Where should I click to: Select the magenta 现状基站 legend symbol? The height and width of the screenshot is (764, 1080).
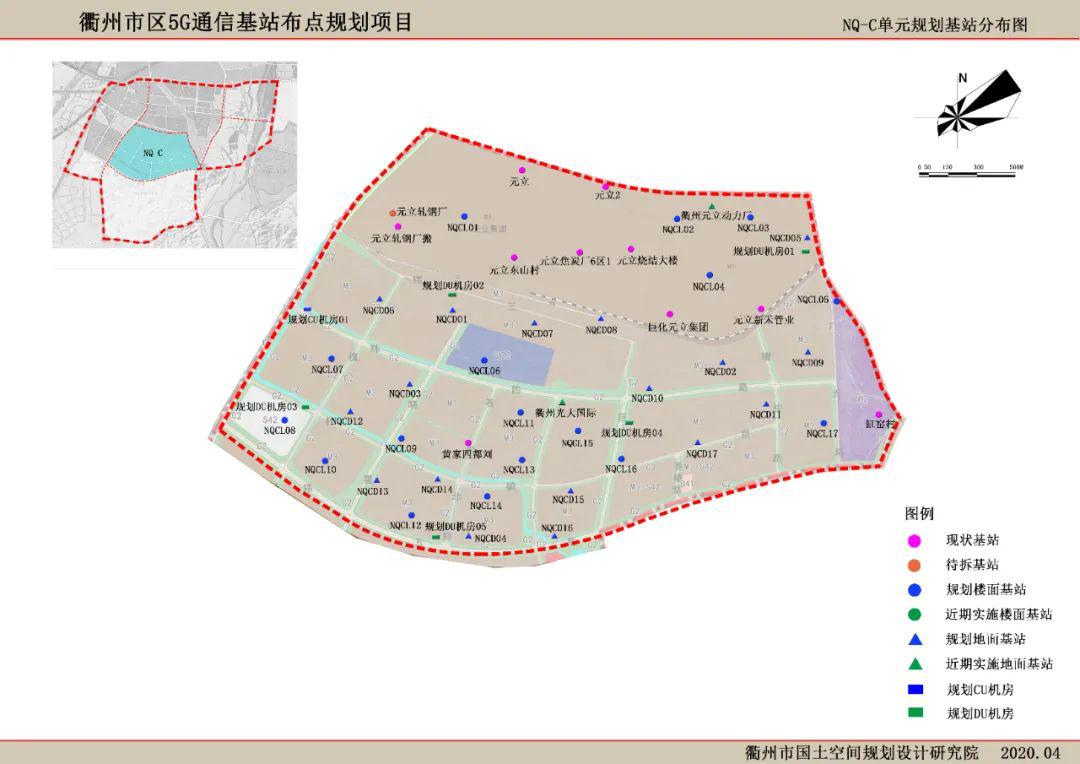[915, 541]
